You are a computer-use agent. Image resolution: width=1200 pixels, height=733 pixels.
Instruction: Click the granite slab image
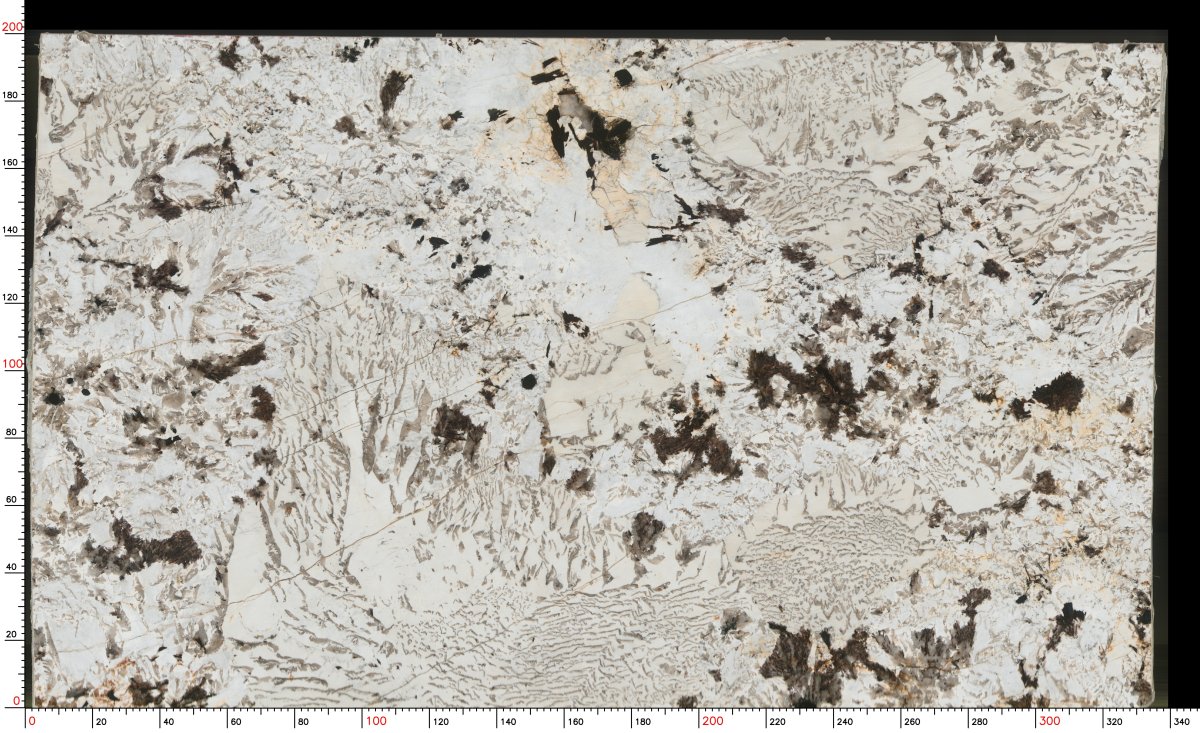(x=598, y=371)
